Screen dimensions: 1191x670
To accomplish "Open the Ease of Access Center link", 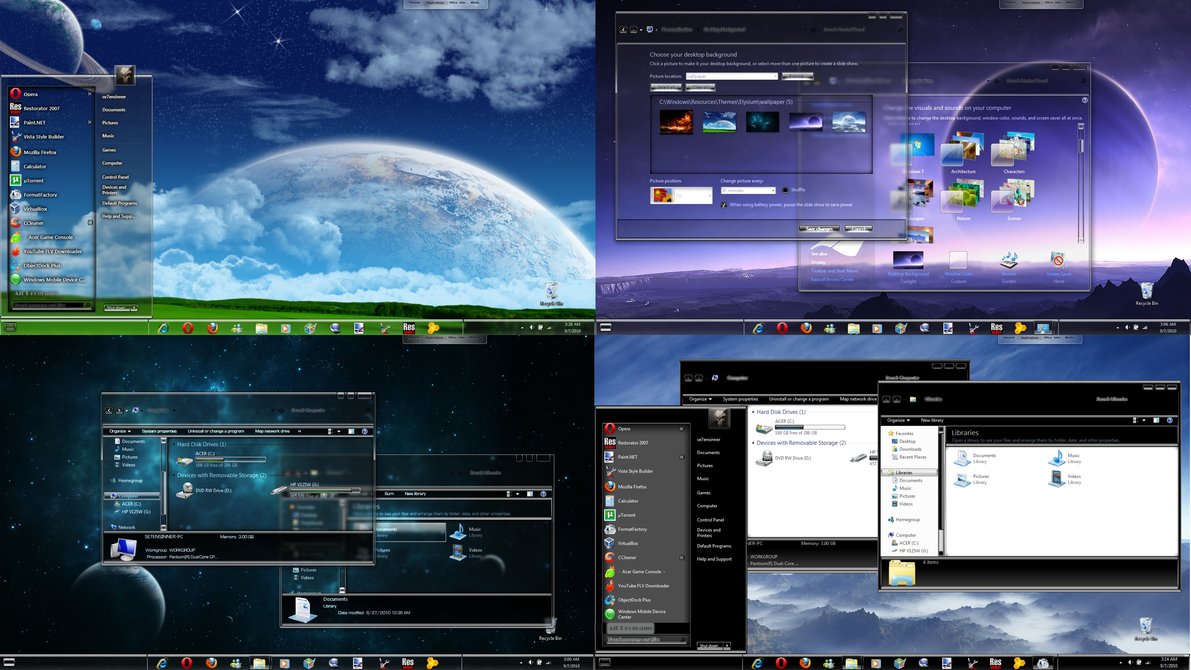I will pyautogui.click(x=832, y=279).
